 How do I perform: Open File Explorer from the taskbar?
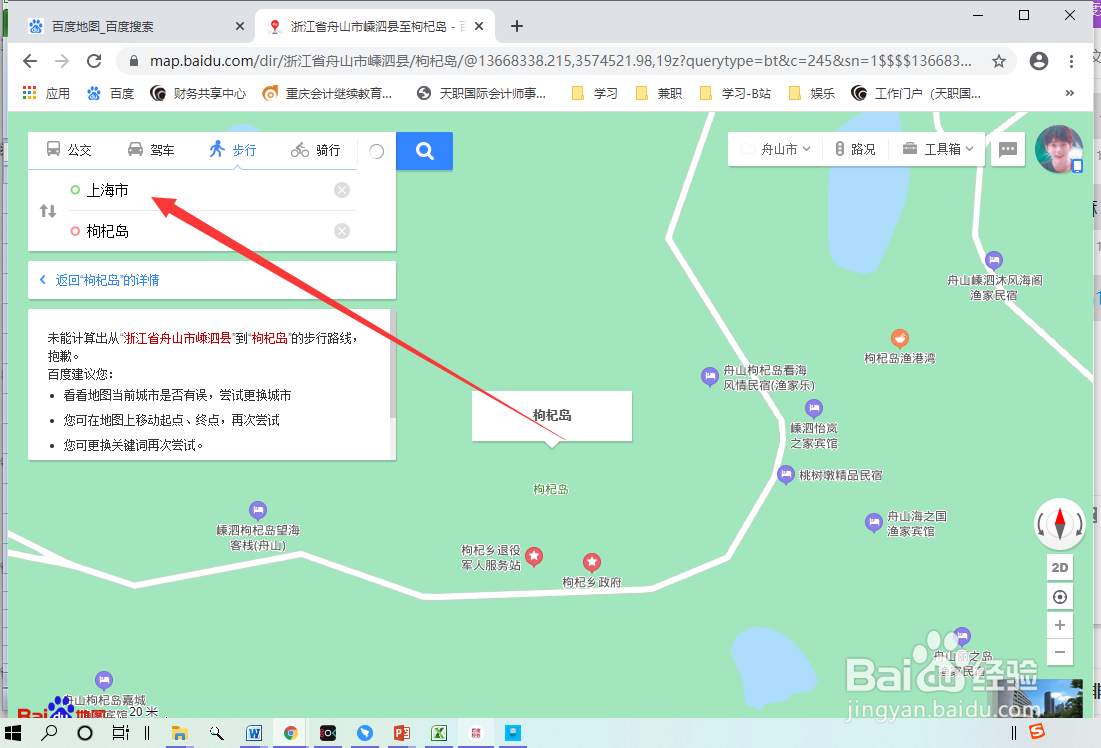point(180,733)
